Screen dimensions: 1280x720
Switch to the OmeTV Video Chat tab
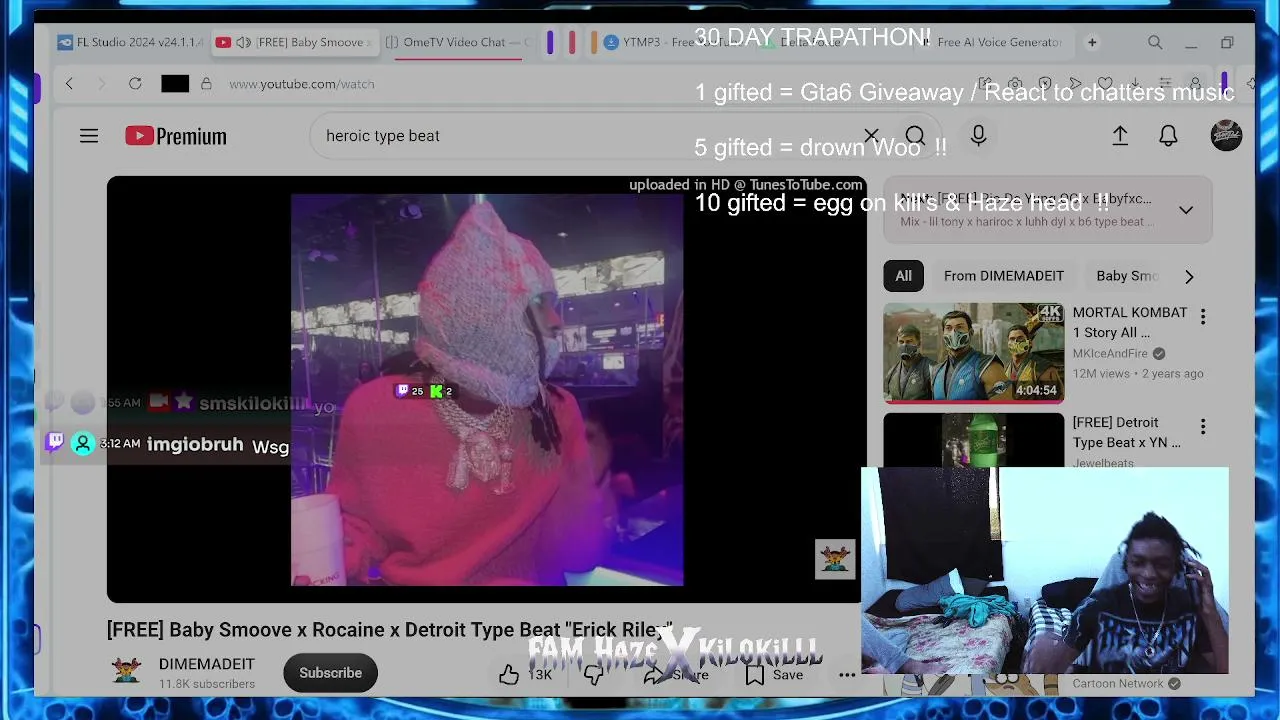coord(458,42)
